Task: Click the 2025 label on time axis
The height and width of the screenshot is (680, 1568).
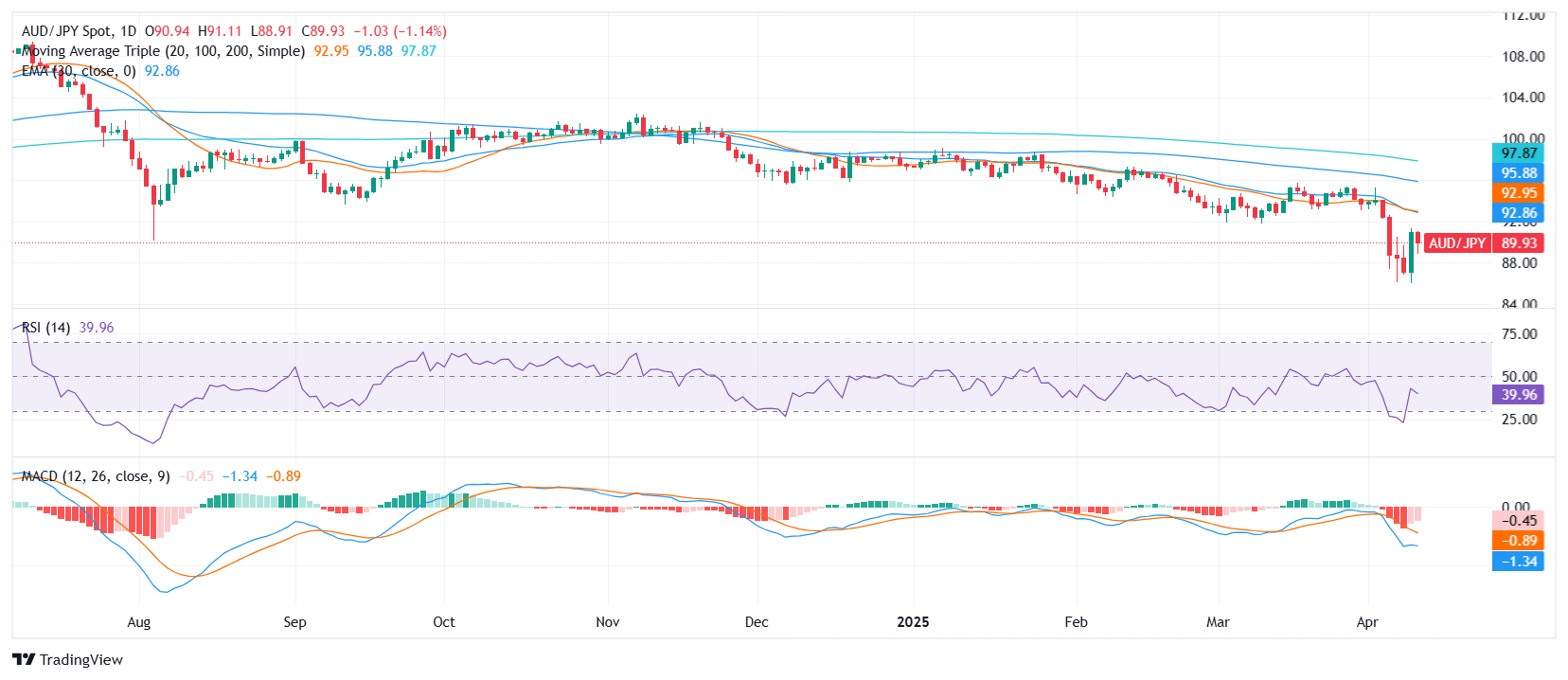Action: [x=913, y=622]
